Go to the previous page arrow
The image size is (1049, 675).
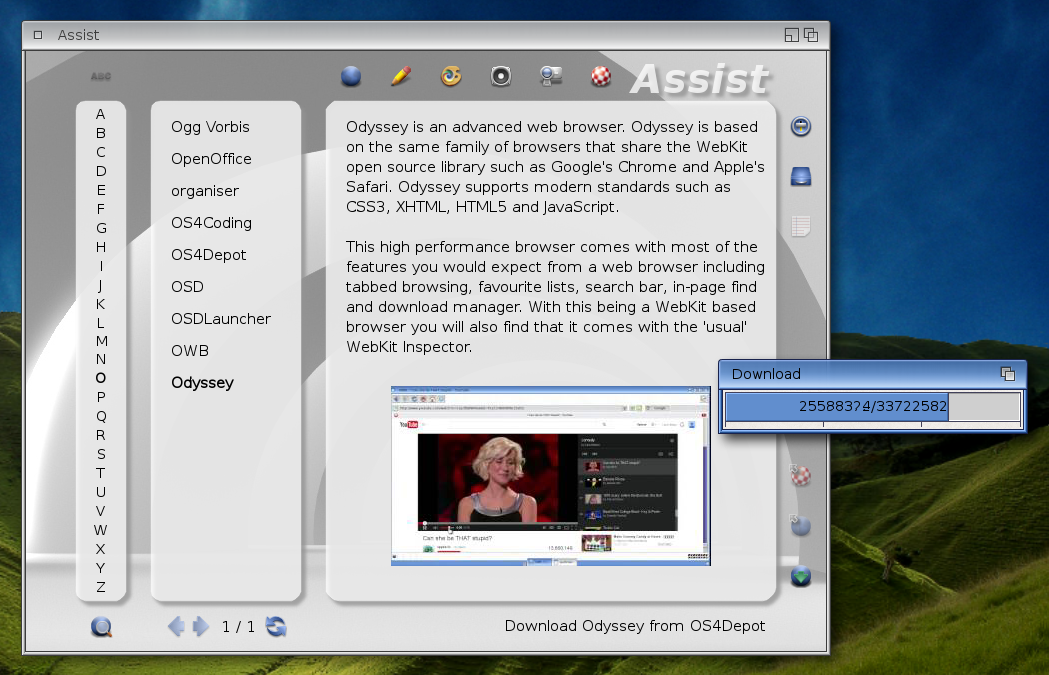(176, 627)
